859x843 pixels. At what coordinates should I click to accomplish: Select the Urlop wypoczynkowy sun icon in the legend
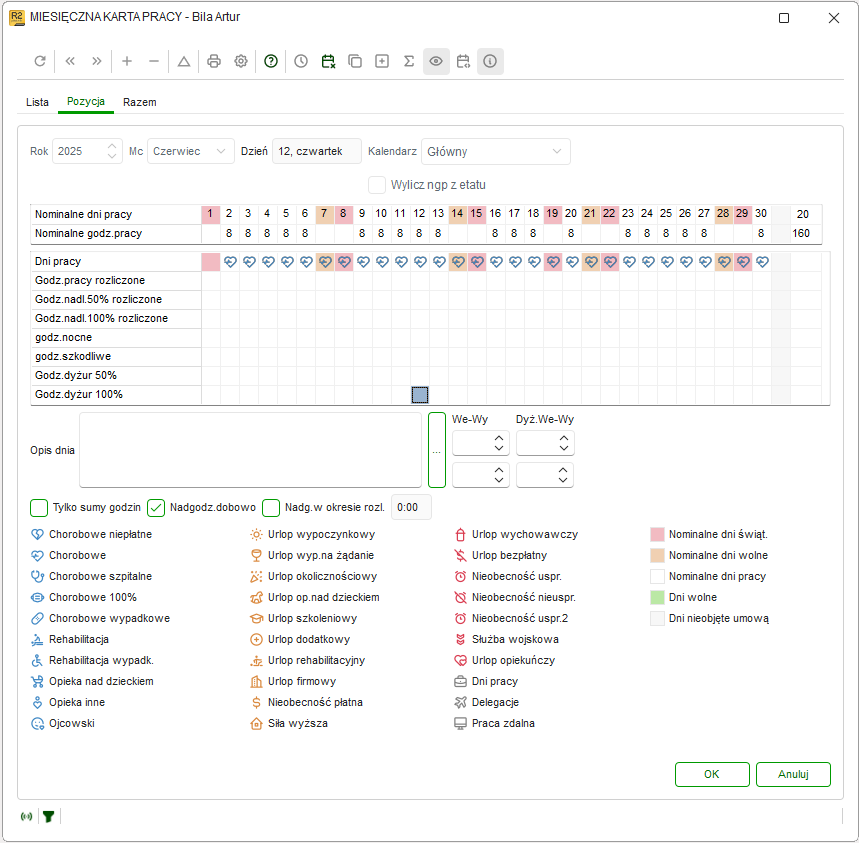click(256, 535)
